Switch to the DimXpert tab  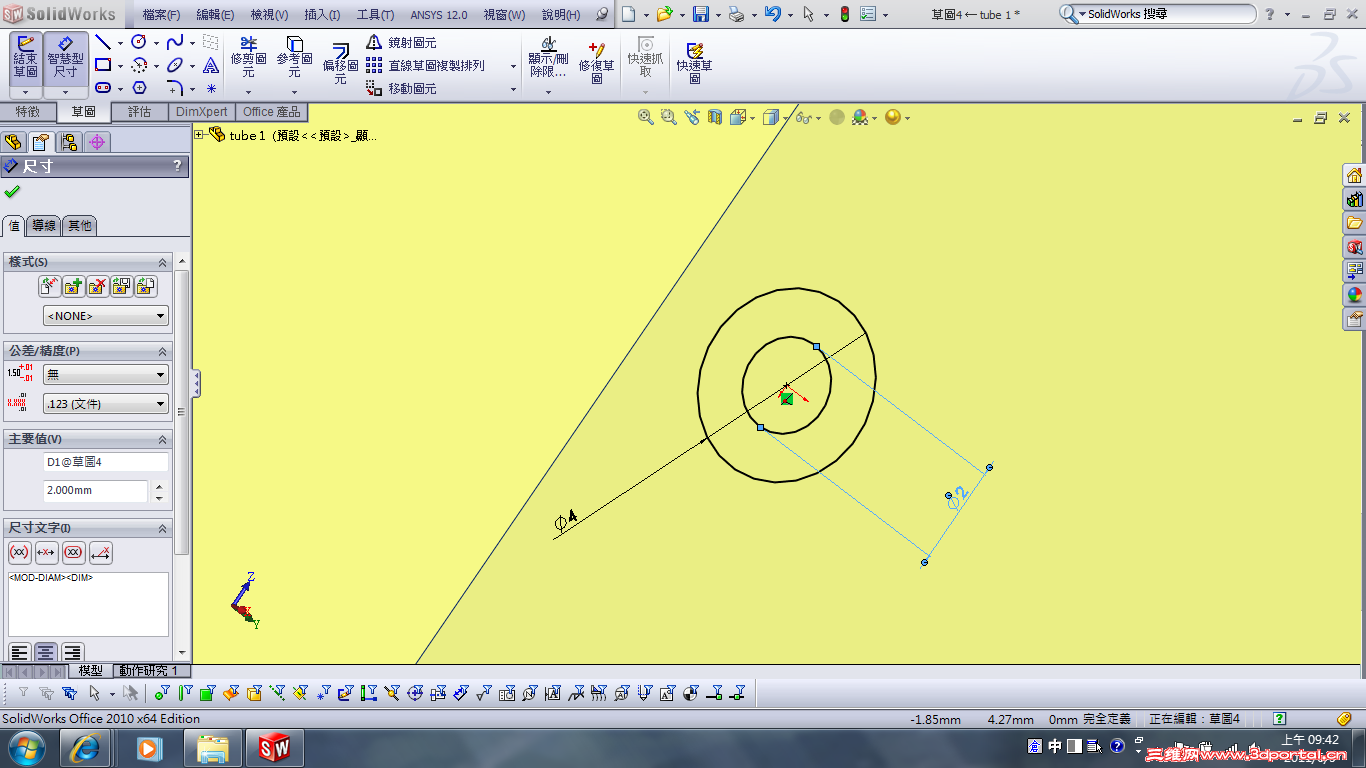(201, 112)
